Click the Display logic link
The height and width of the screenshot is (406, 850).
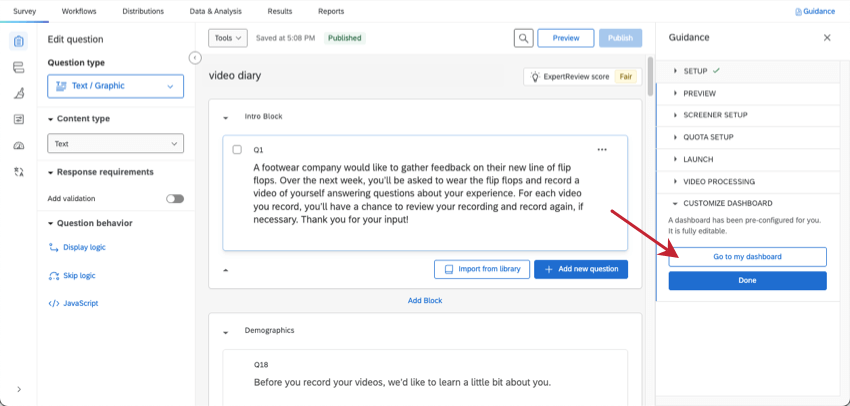[x=83, y=247]
